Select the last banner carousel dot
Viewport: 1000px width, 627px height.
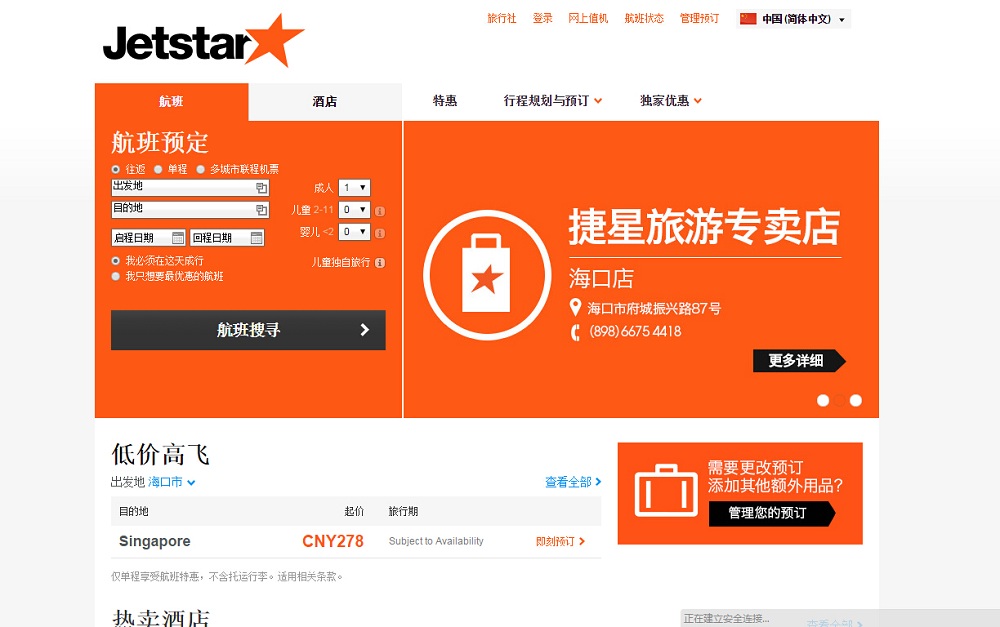pos(856,401)
